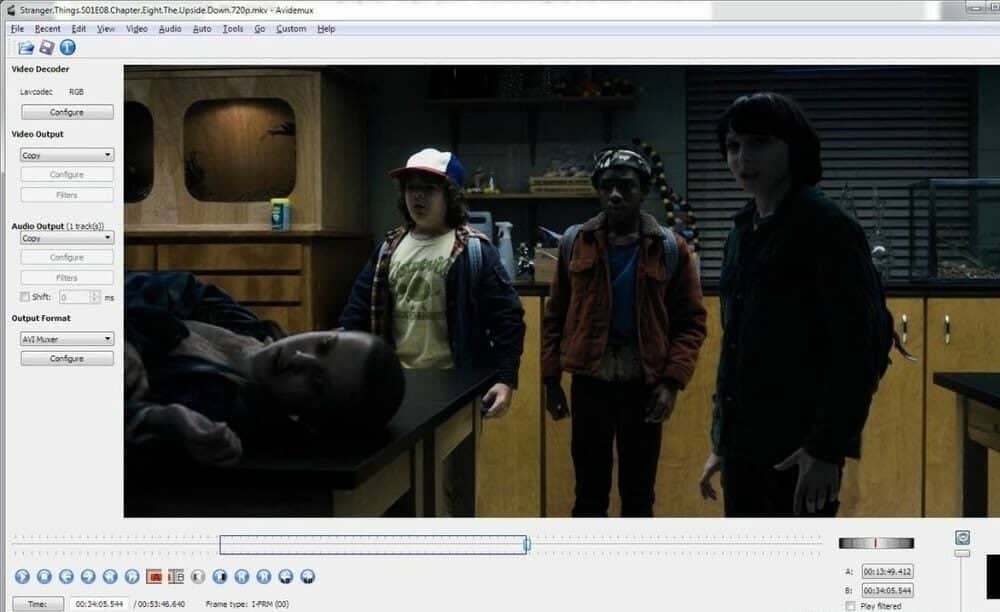This screenshot has height=612, width=1000.
Task: Go to marker B position icon
Action: point(307,576)
